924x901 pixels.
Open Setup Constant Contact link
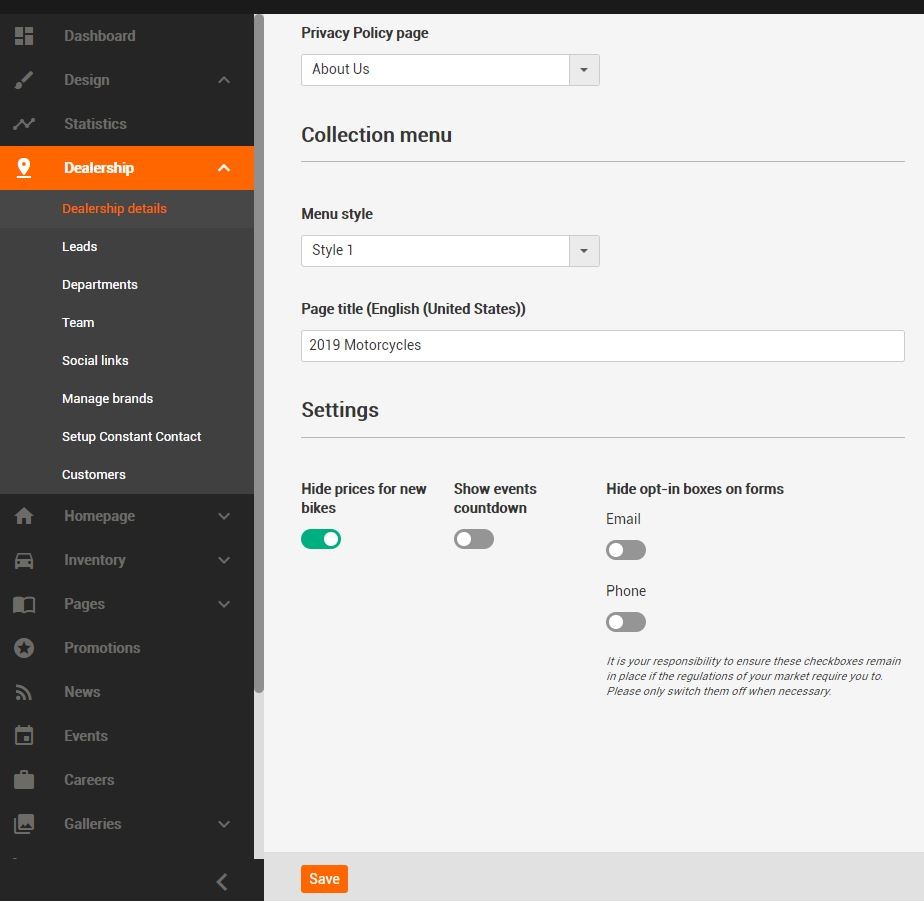coord(131,436)
